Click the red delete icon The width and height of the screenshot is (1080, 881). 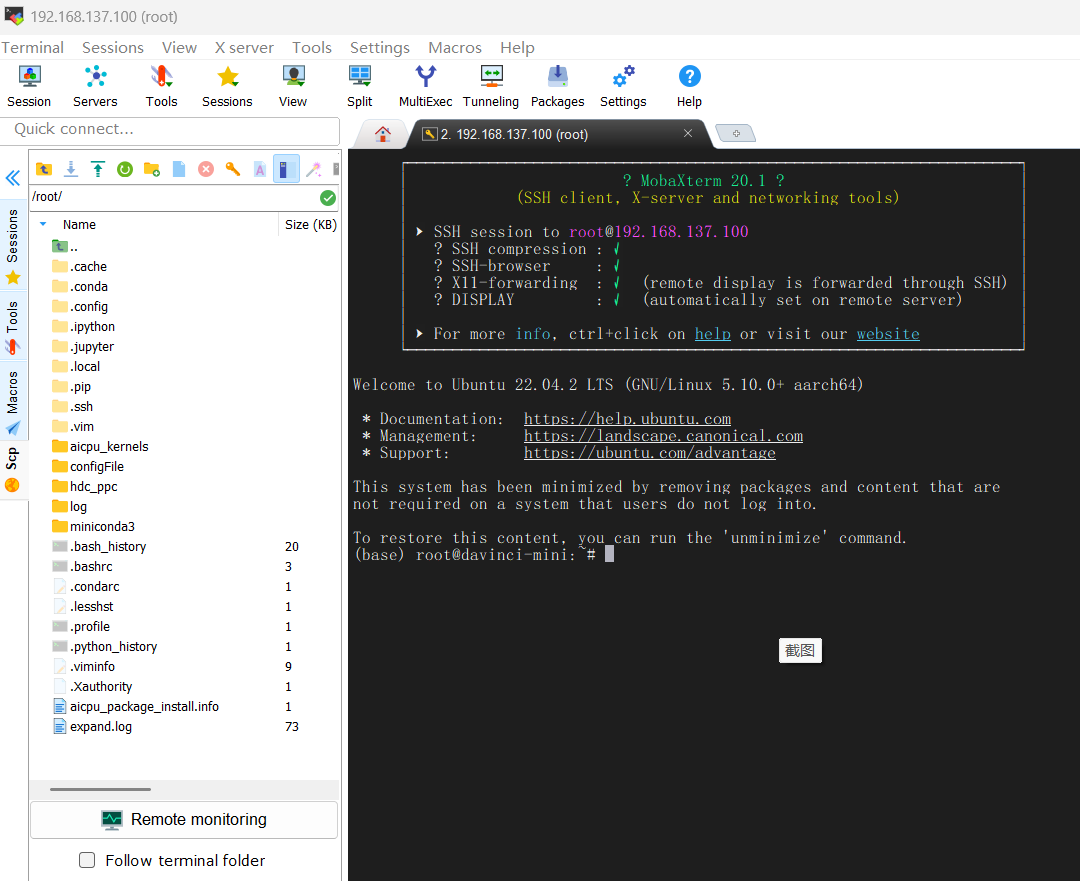point(206,169)
